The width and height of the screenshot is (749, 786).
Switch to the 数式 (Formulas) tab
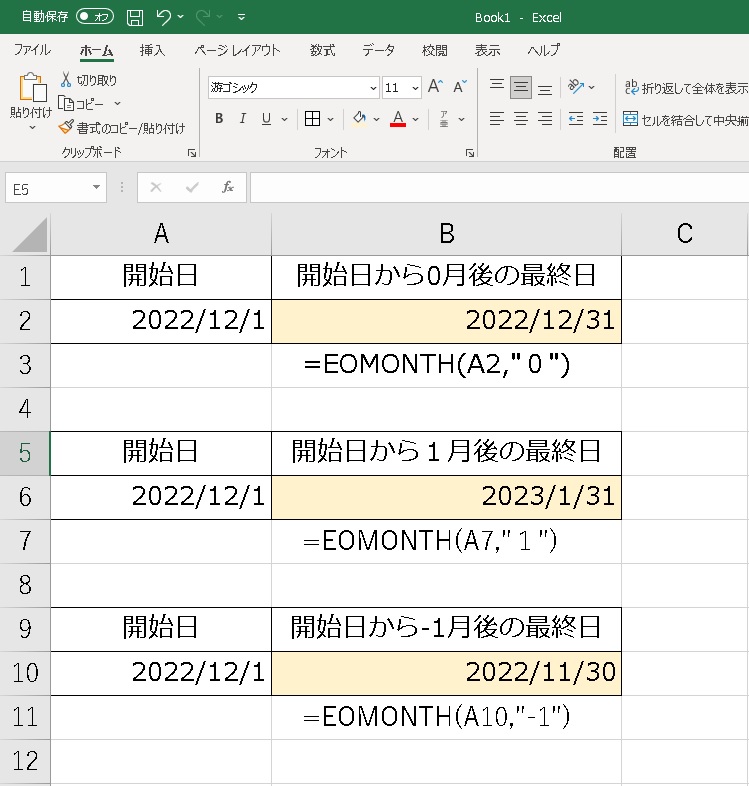(322, 50)
